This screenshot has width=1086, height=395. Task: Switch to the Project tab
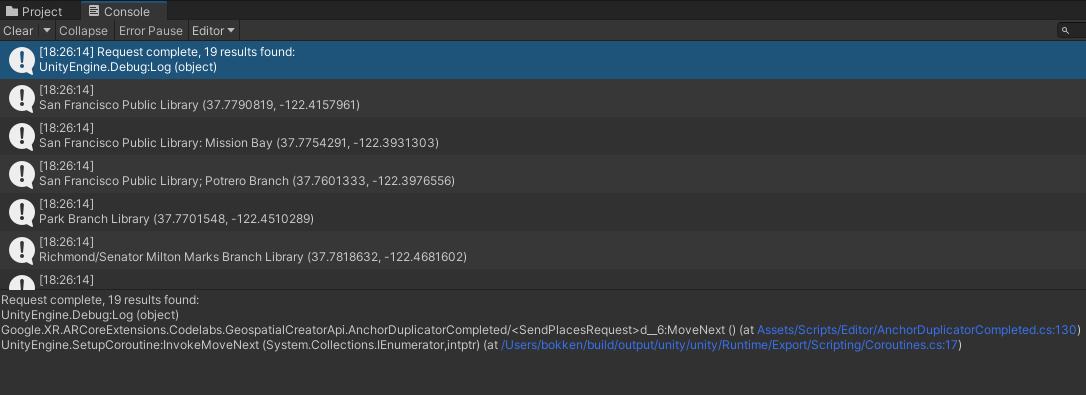tap(35, 11)
